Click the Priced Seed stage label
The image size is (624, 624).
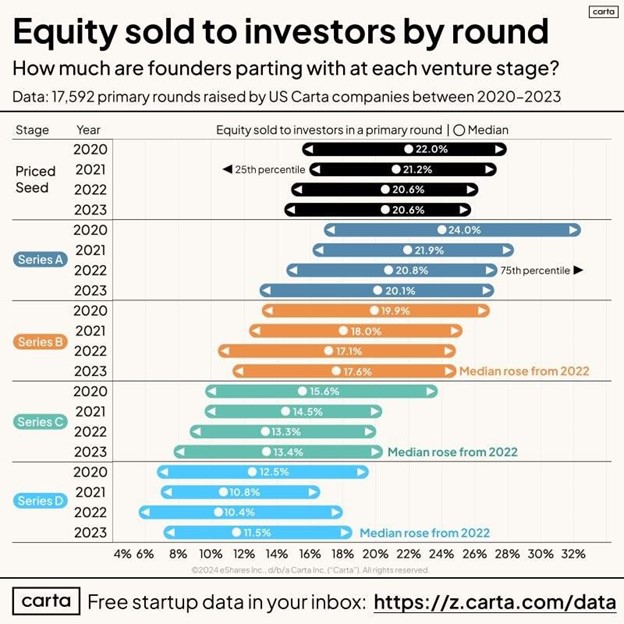35,180
